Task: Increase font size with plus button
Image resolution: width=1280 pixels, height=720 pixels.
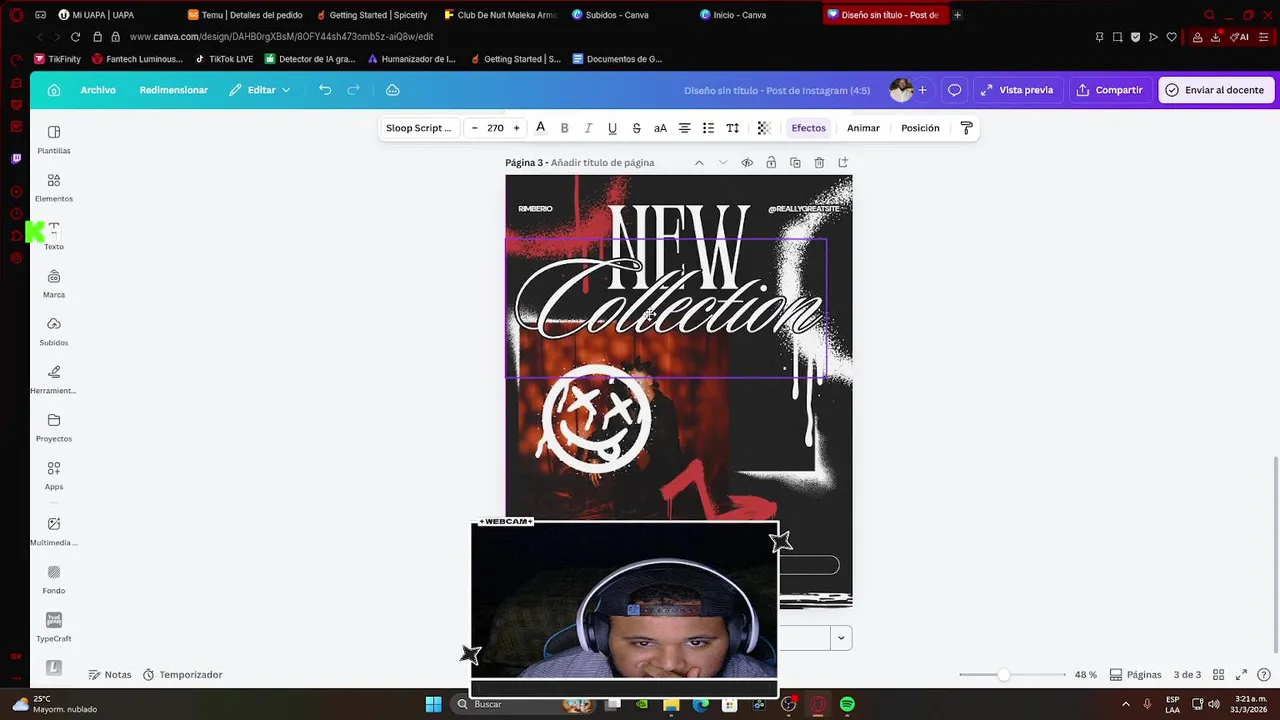Action: [x=516, y=128]
